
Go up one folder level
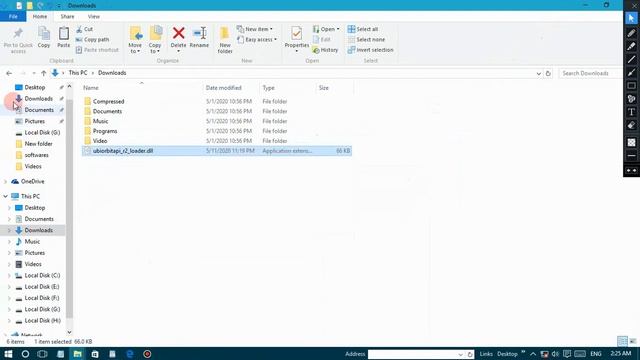(x=44, y=73)
